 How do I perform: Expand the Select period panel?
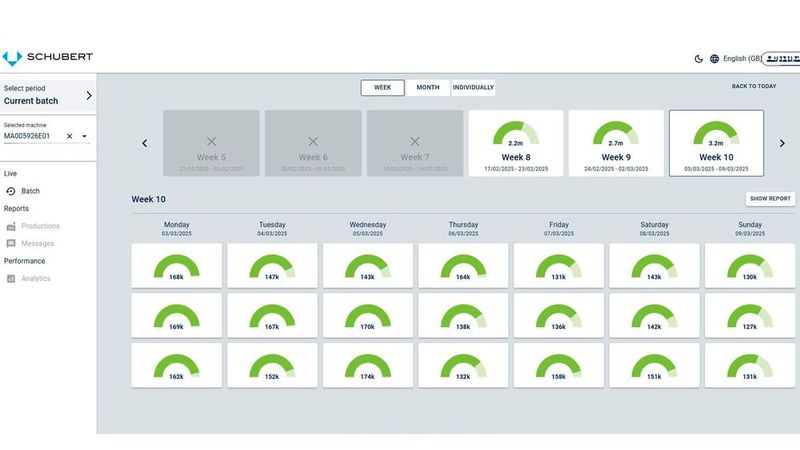click(88, 96)
